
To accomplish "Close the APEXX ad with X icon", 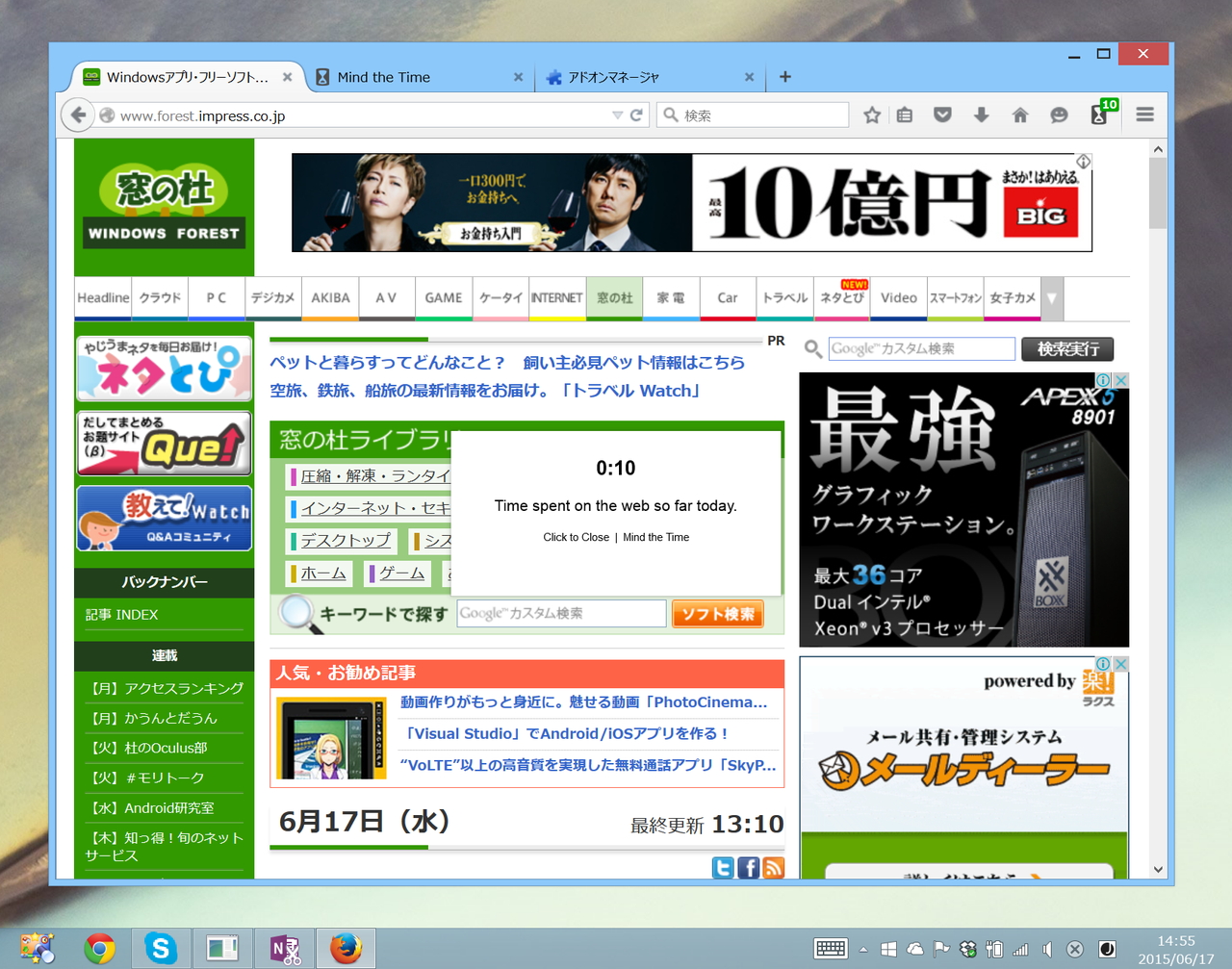I will 1120,380.
